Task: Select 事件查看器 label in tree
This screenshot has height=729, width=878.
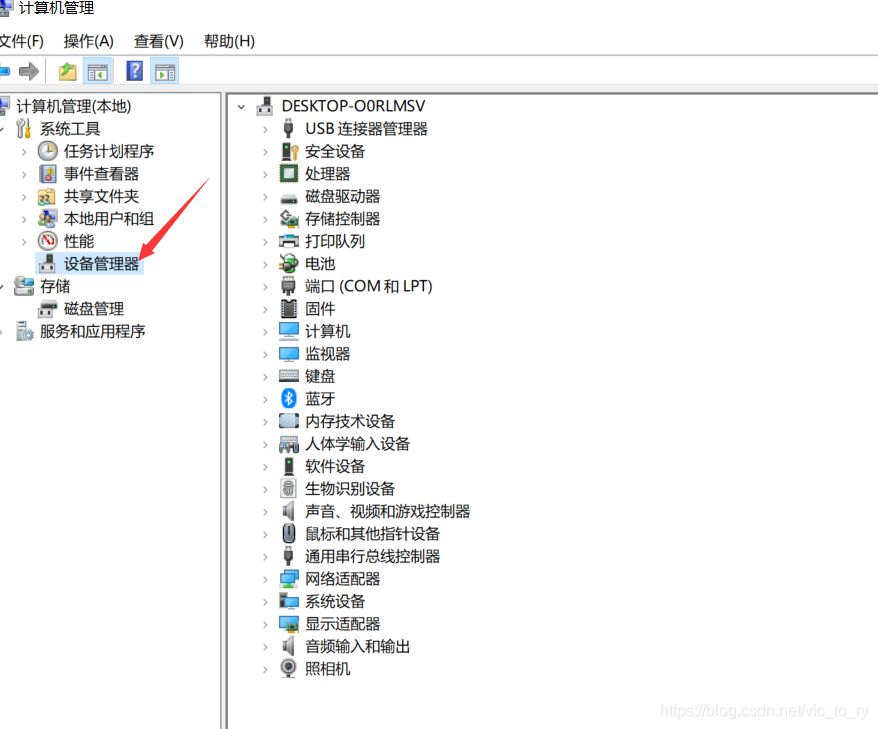Action: coord(101,174)
